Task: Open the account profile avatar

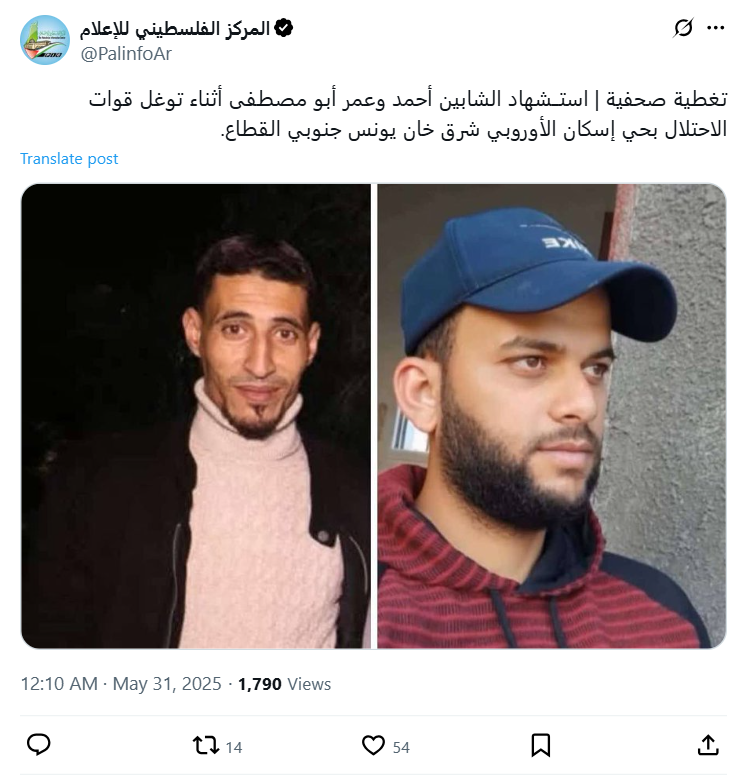Action: (45, 40)
